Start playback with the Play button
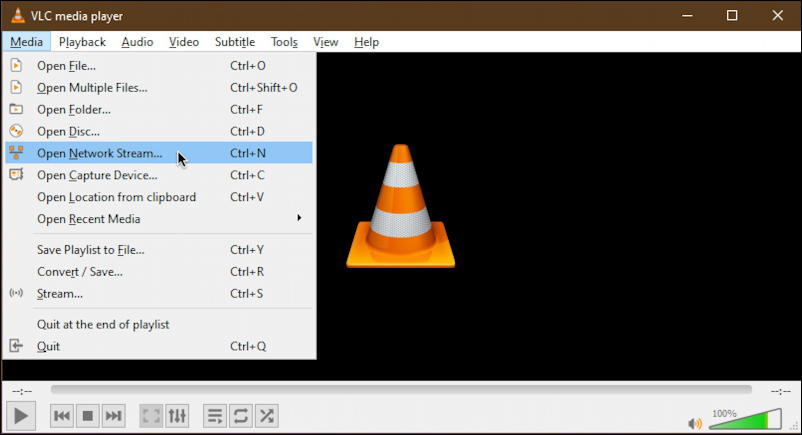The image size is (802, 435). click(x=21, y=416)
